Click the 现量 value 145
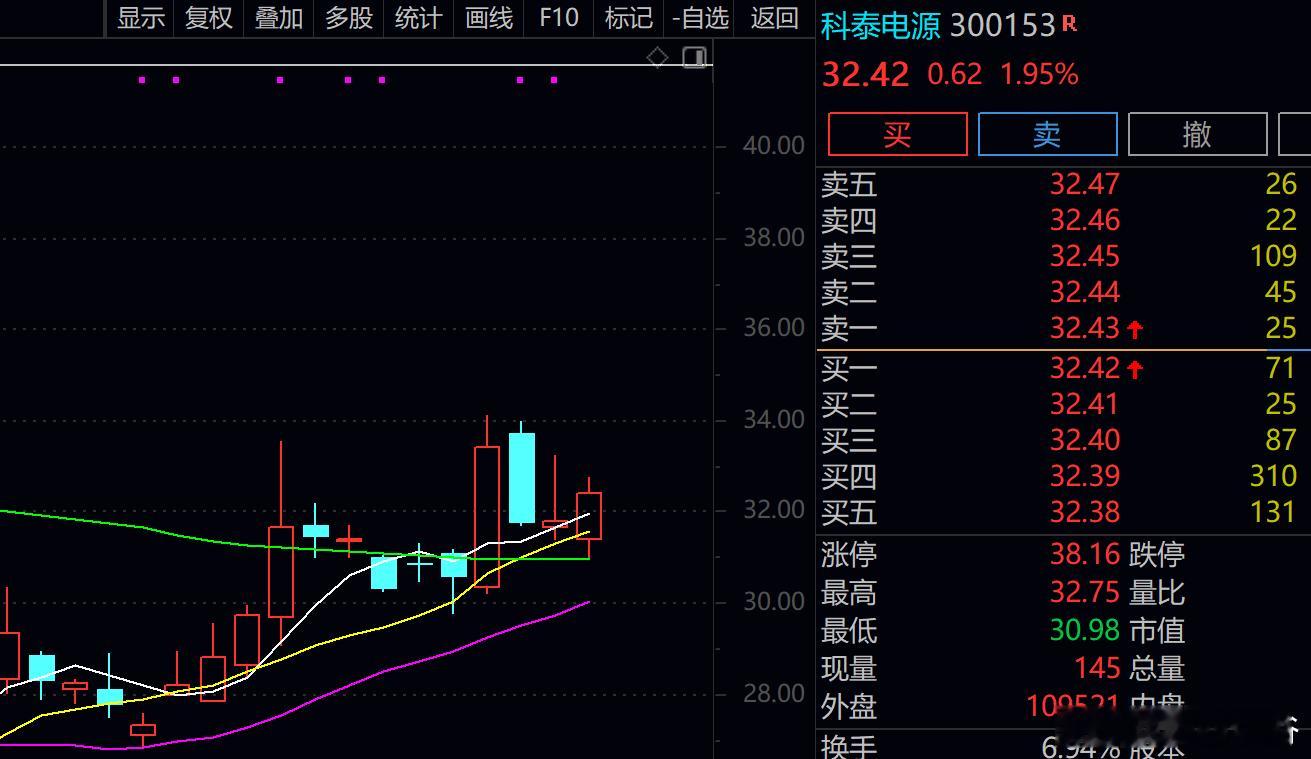Viewport: 1311px width, 759px height. point(1098,668)
